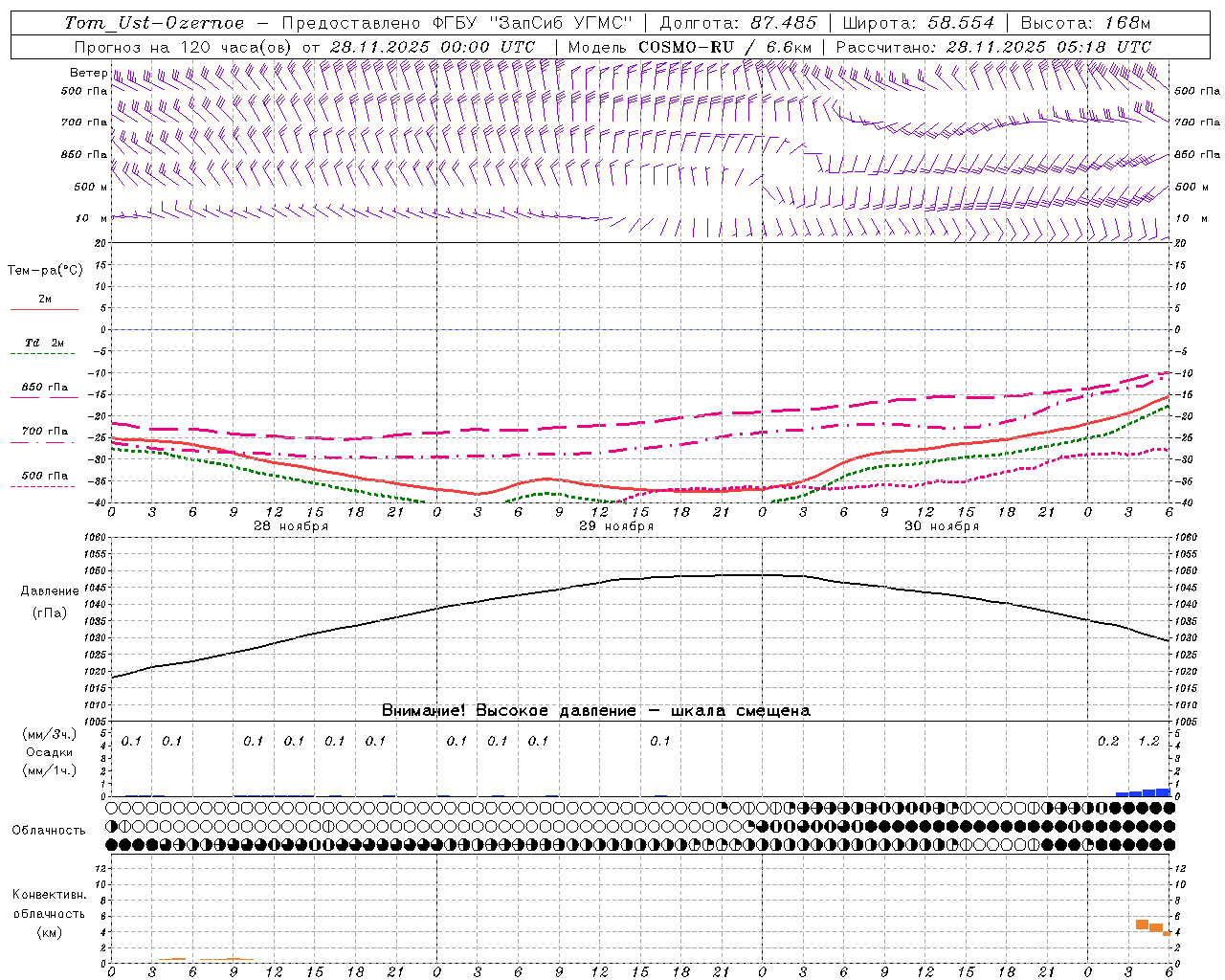Click the 0.2 precipitation value
This screenshot has width=1225, height=980.
tap(1108, 742)
